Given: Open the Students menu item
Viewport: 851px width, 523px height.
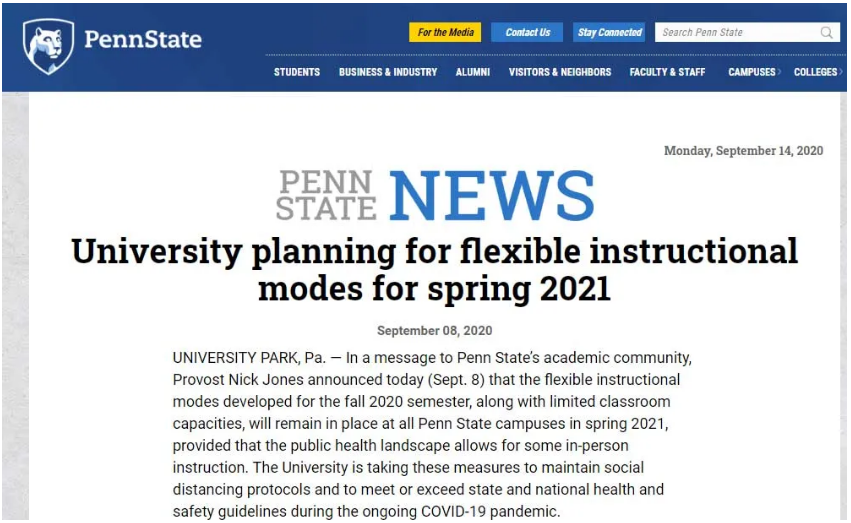Looking at the screenshot, I should point(296,72).
